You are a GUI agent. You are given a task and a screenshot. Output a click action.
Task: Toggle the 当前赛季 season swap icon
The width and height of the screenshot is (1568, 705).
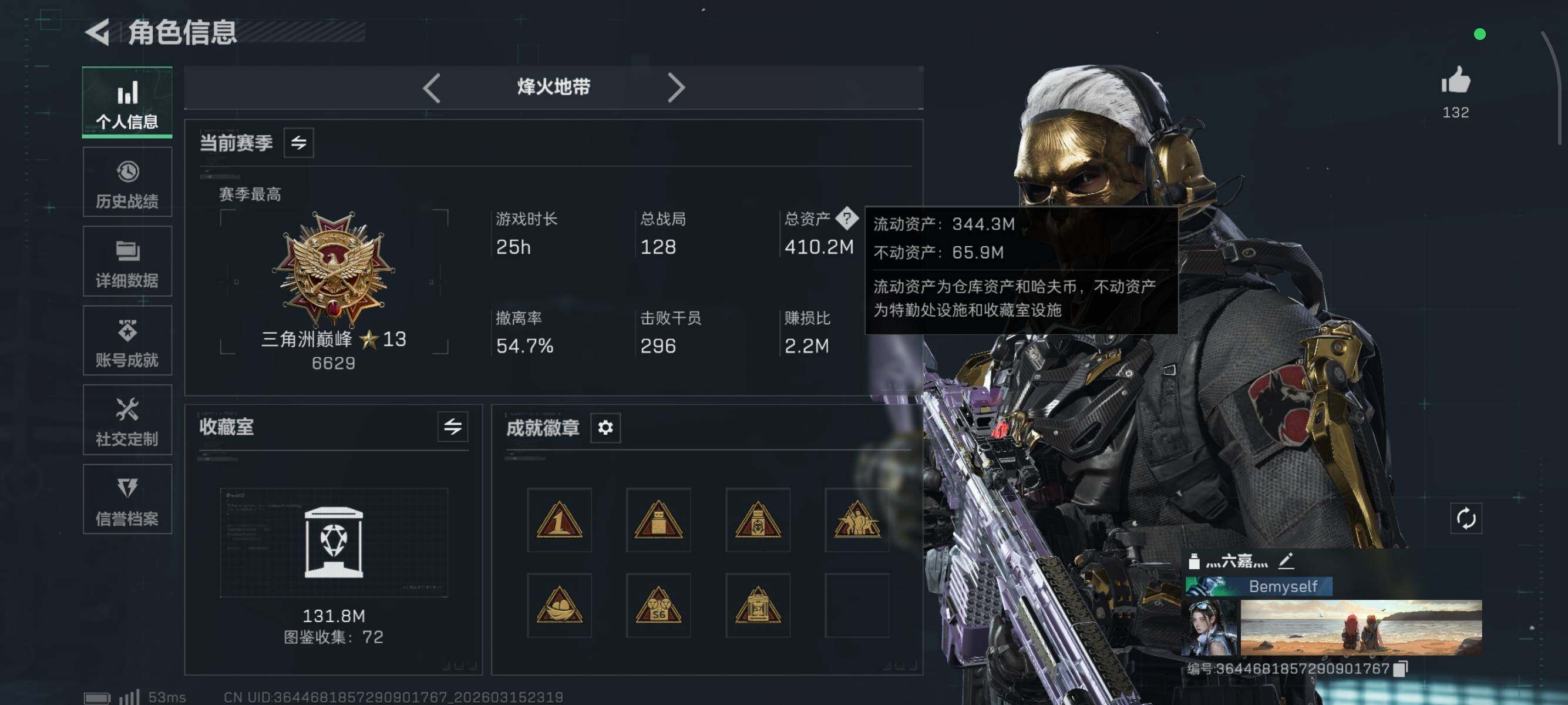(x=299, y=143)
